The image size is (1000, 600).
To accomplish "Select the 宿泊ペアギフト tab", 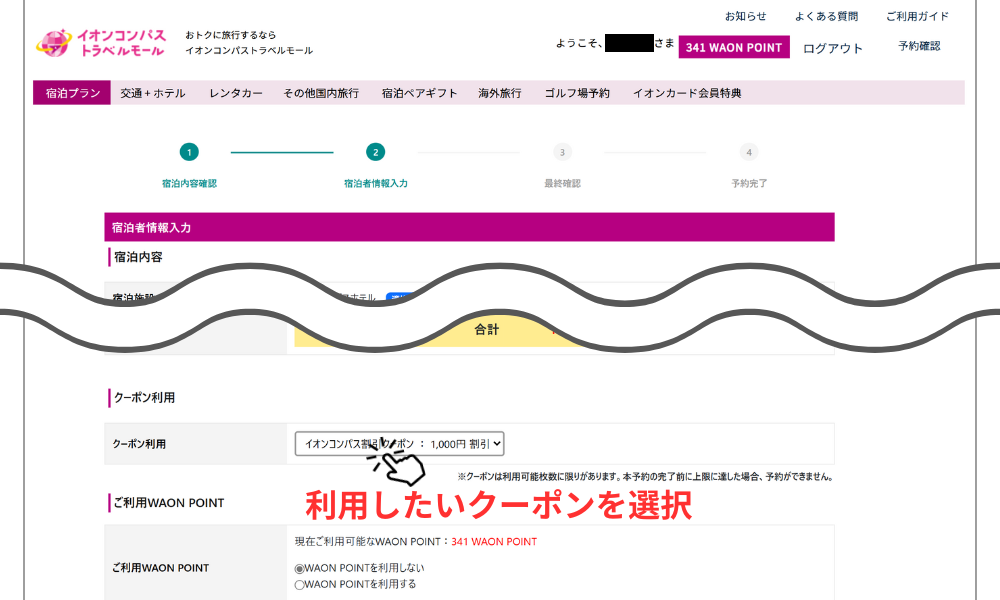I will [419, 93].
